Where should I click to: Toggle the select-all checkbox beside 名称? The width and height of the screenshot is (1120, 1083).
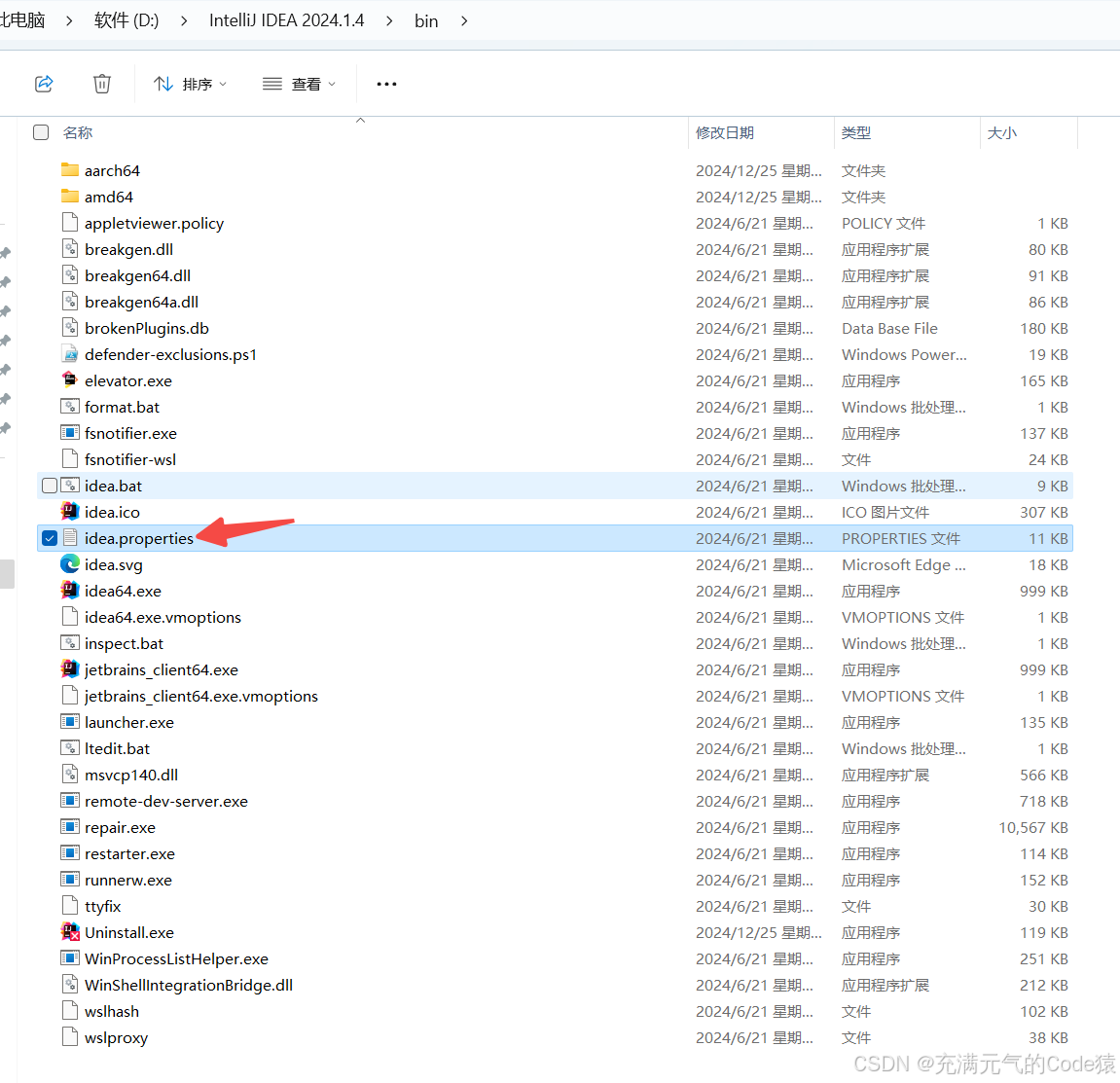[41, 132]
